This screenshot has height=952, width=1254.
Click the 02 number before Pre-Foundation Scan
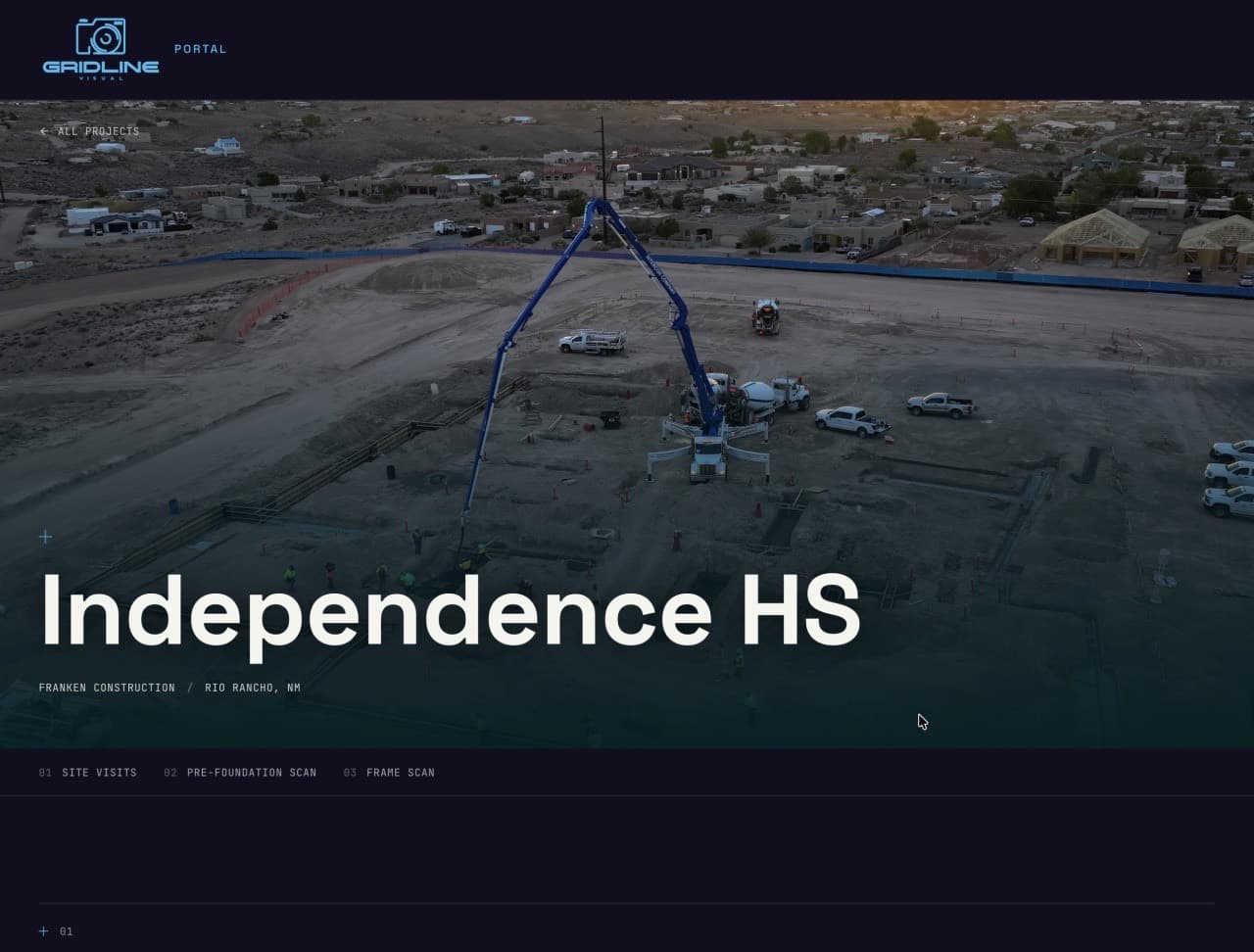coord(170,773)
